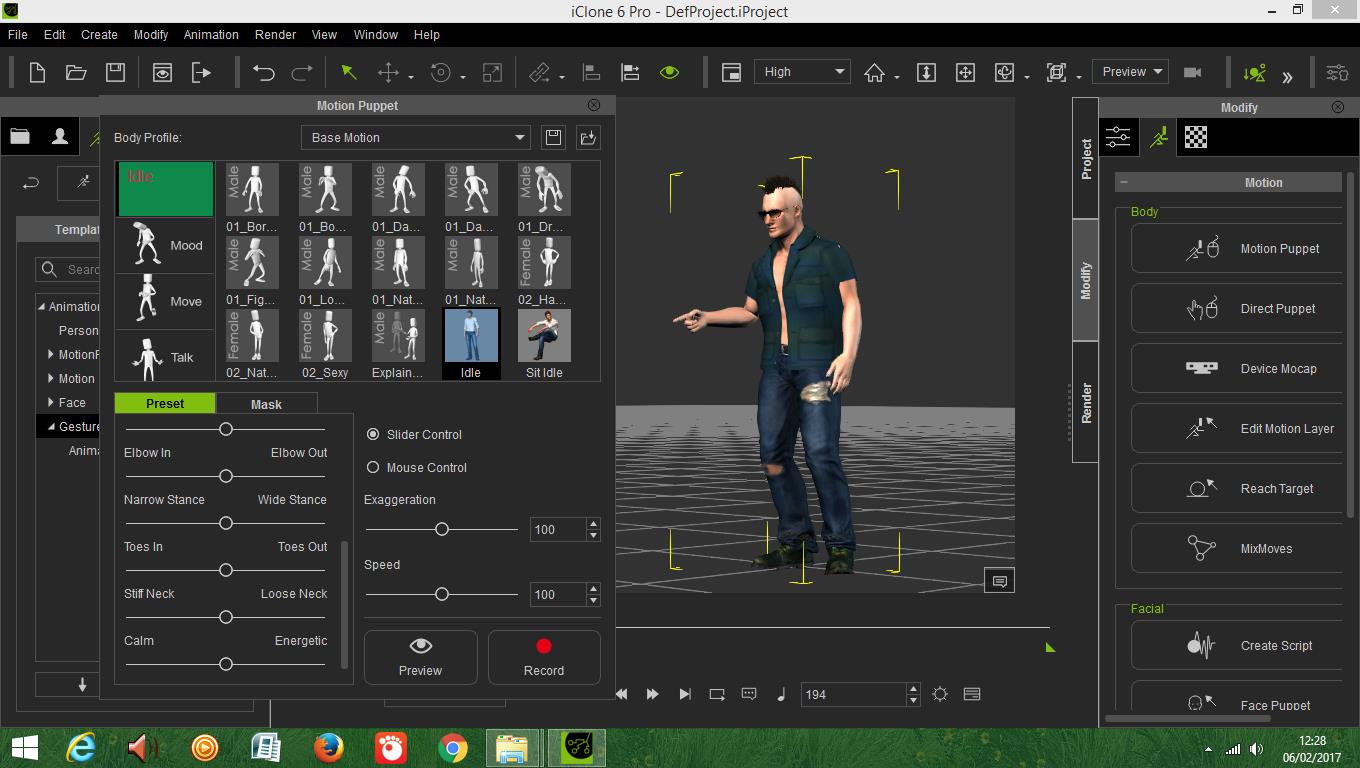Expand the Face tree node
Screen dimensions: 1360x768
[51, 402]
